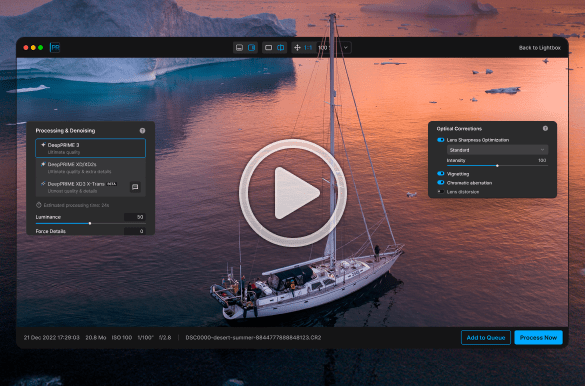585x386 pixels.
Task: Click the Process Now button
Action: (538, 338)
